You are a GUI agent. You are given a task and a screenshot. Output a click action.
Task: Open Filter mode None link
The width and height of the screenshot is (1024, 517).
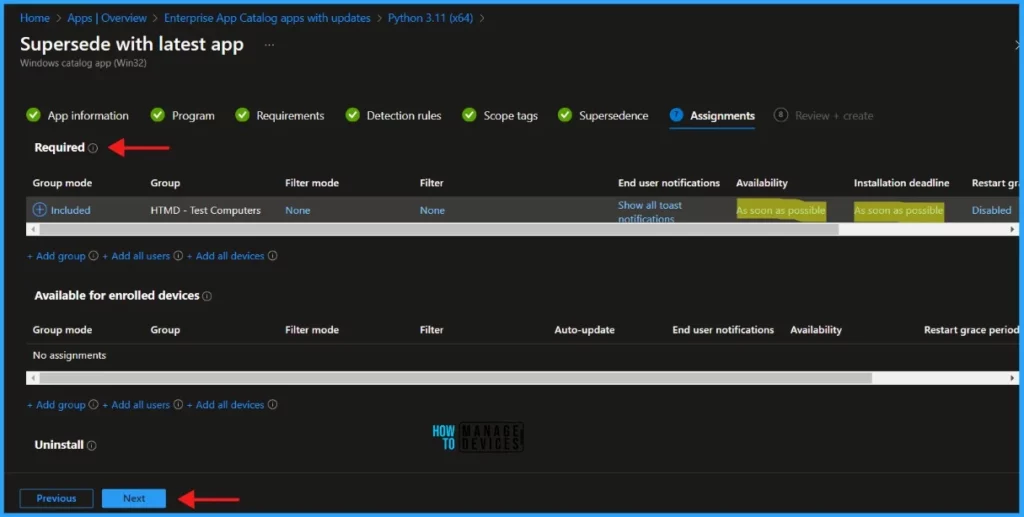[x=298, y=210]
